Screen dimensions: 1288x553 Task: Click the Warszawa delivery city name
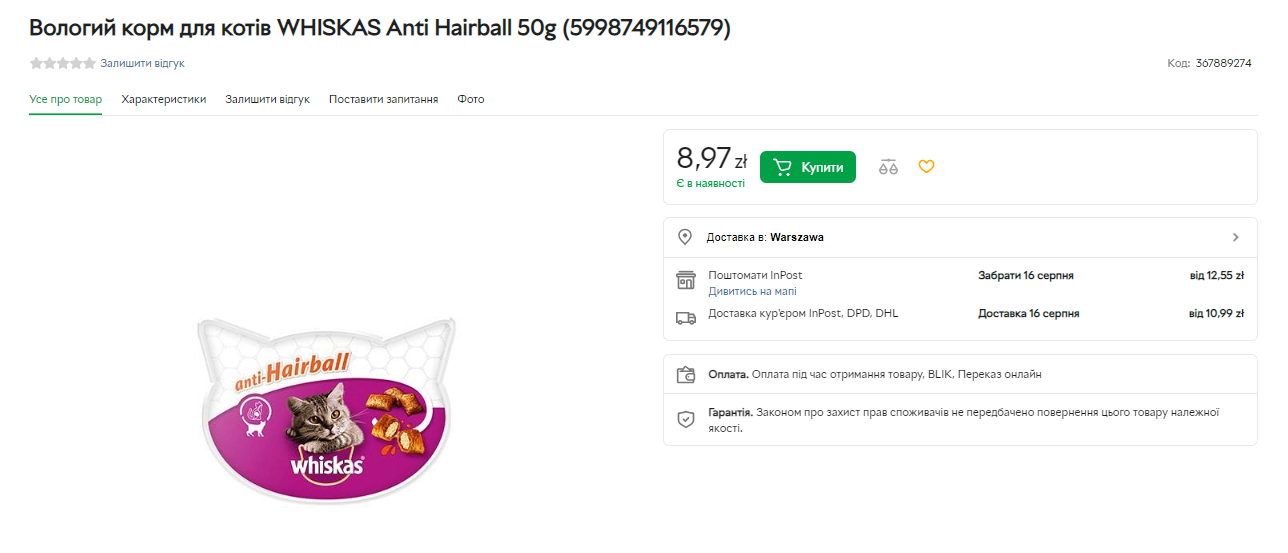[797, 237]
